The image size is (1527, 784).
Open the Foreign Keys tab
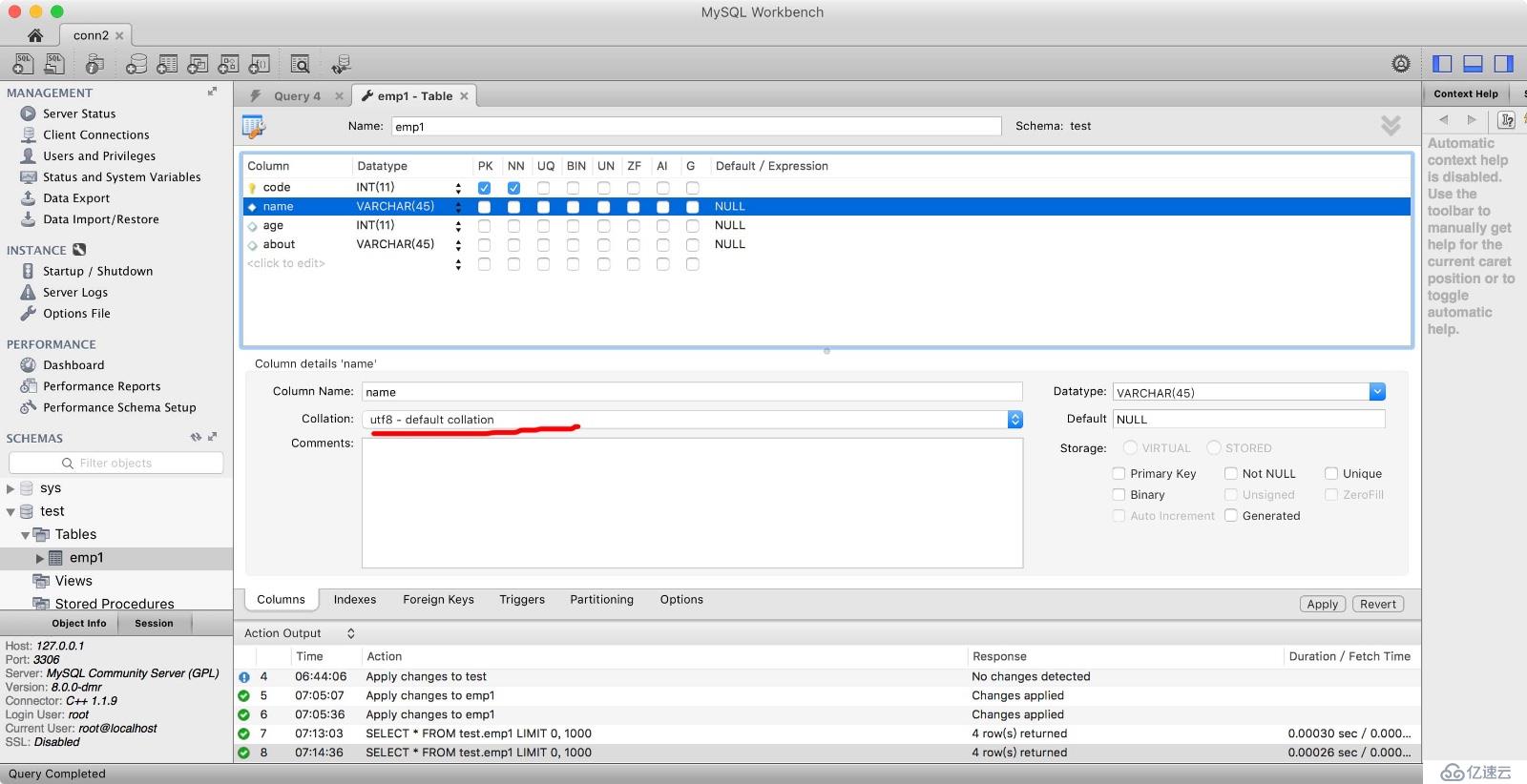pyautogui.click(x=438, y=600)
